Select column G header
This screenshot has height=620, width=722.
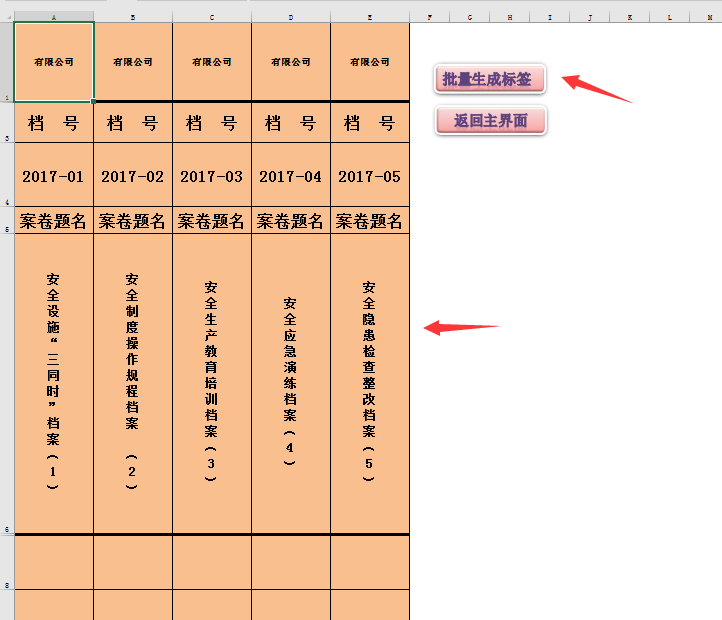(470, 18)
